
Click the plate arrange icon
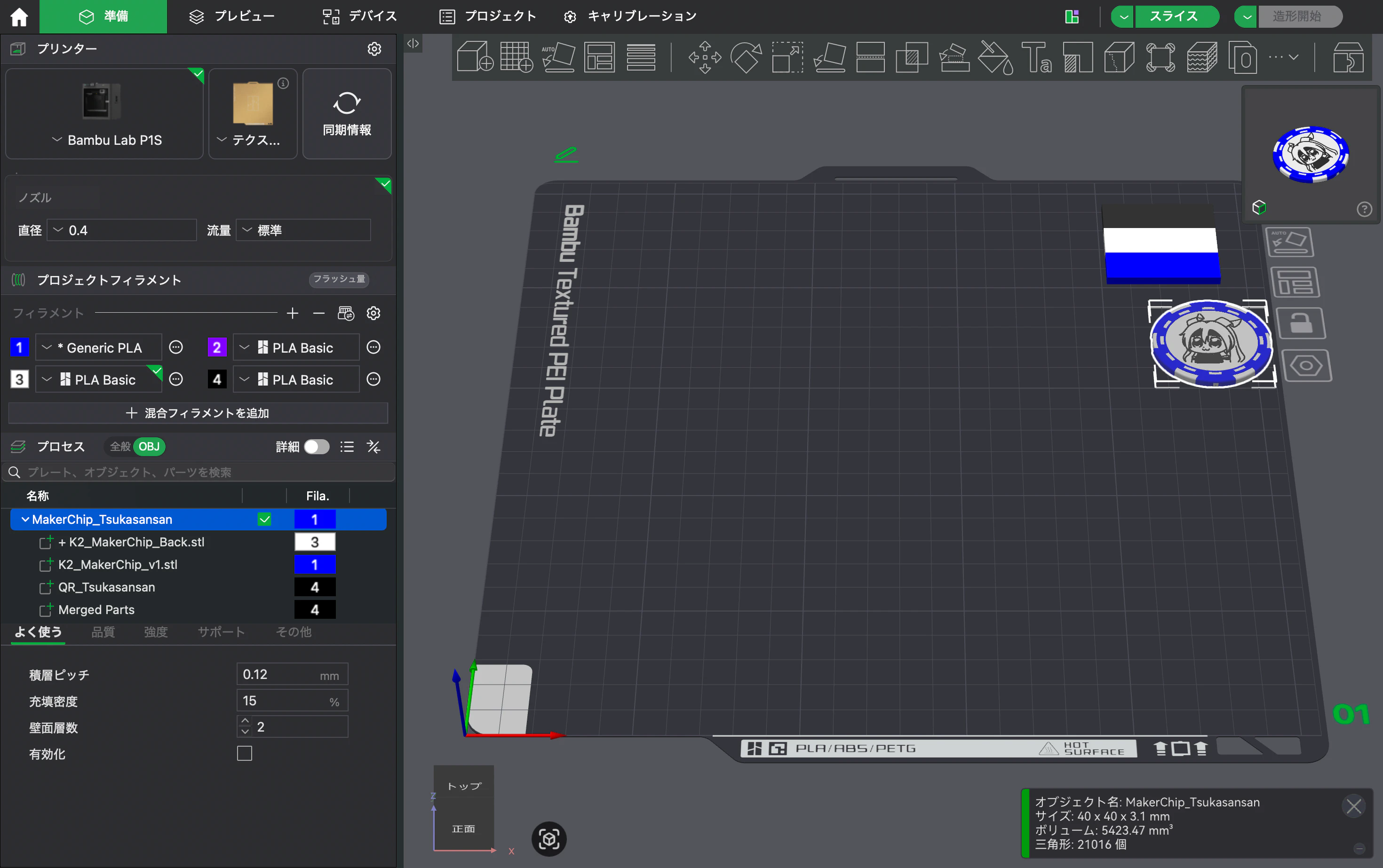click(1295, 283)
